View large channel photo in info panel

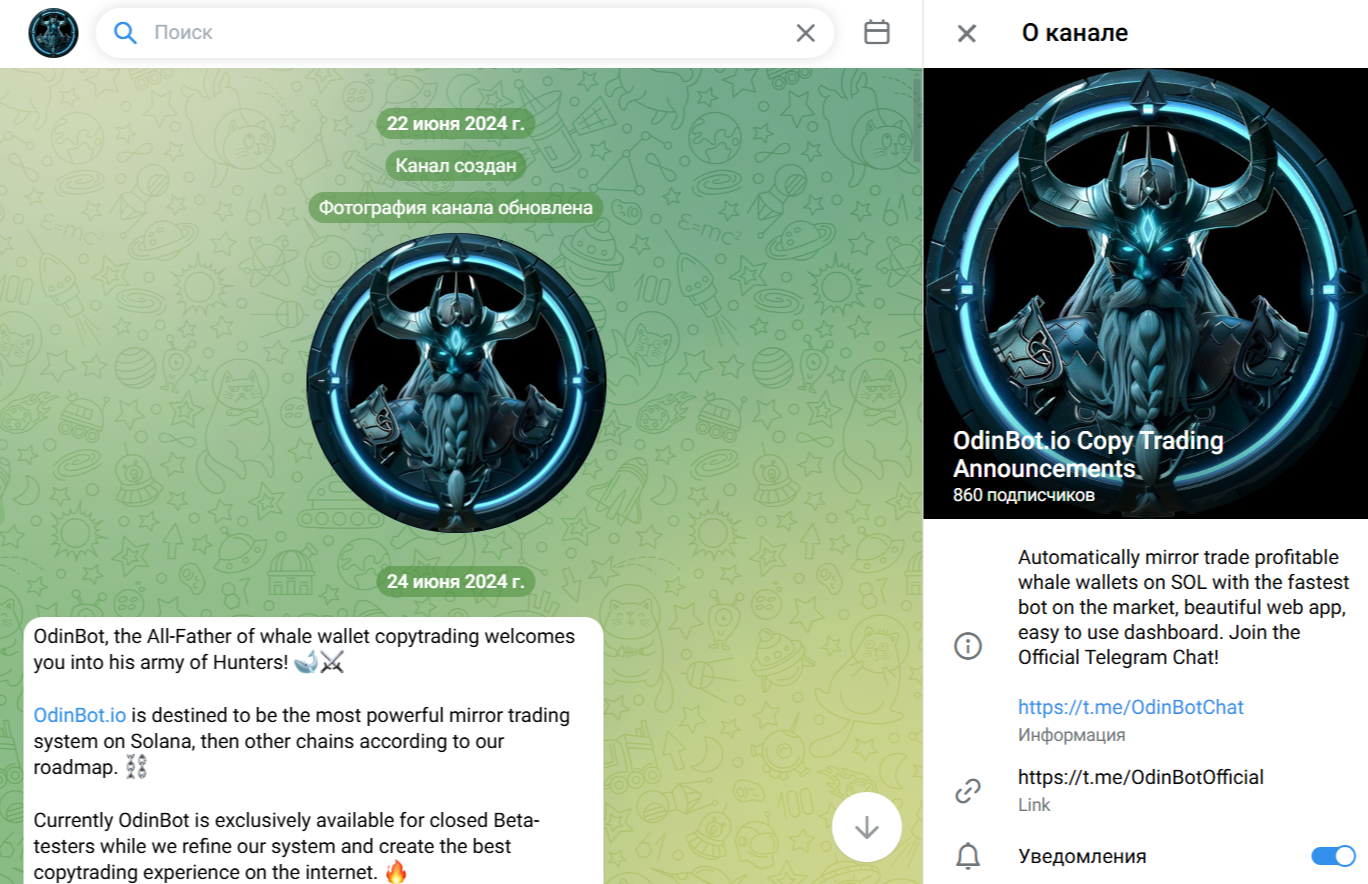point(1146,293)
